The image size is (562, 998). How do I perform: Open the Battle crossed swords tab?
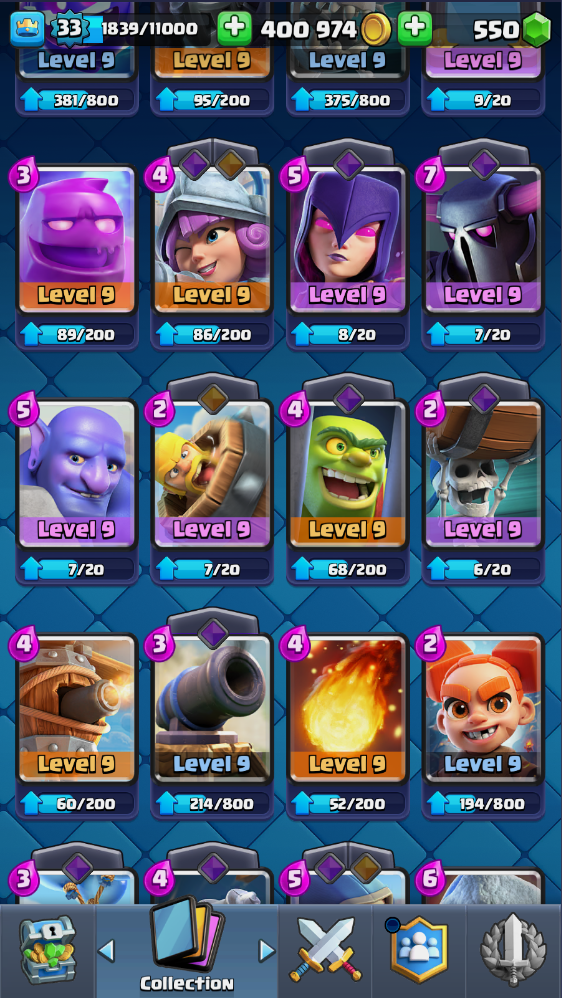[325, 949]
